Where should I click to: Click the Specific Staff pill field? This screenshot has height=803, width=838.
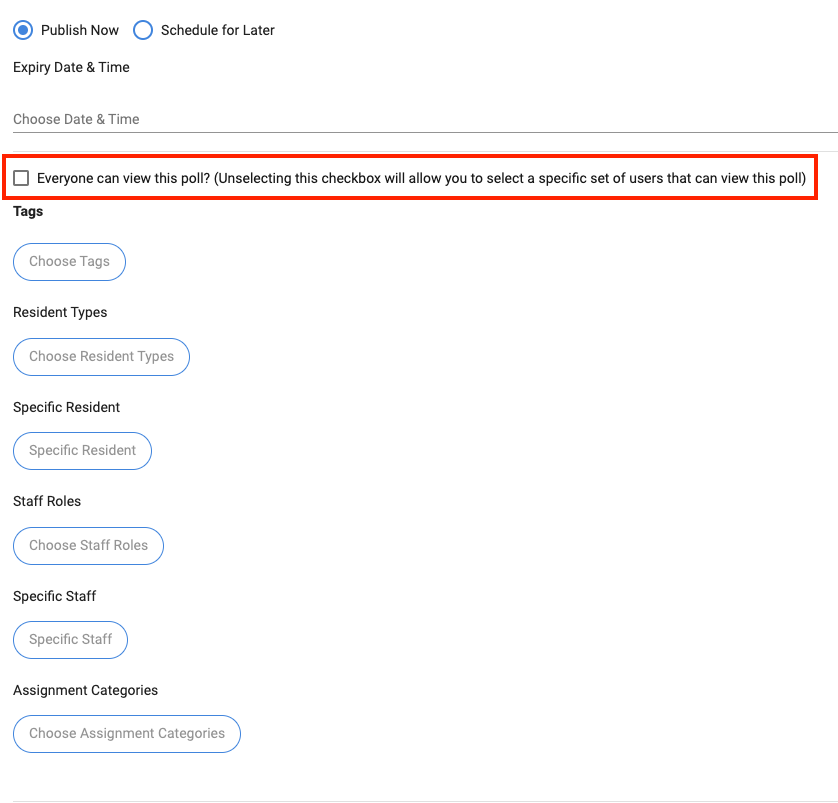(x=70, y=639)
